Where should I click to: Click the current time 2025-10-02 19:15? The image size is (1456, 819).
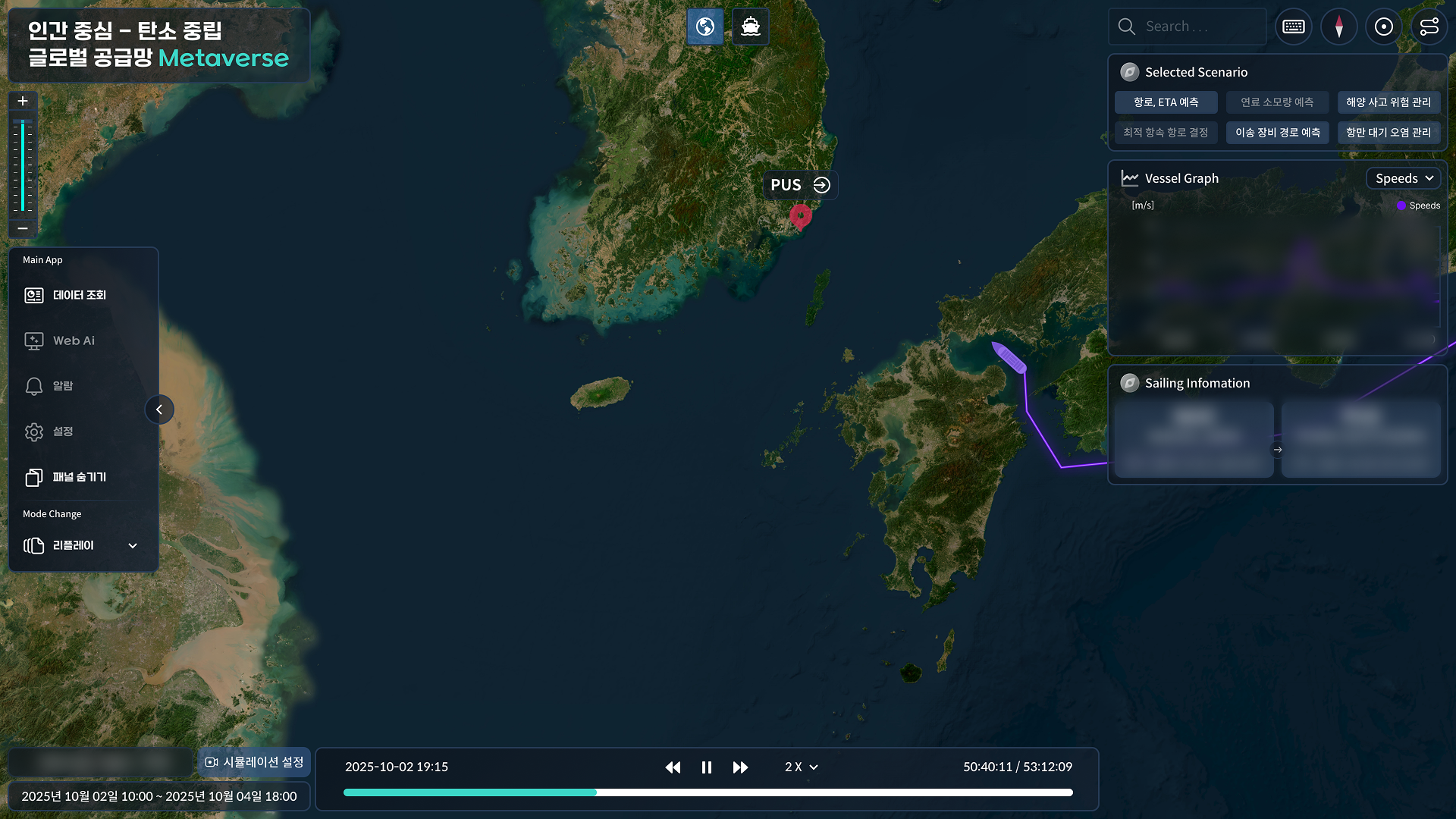click(x=397, y=767)
